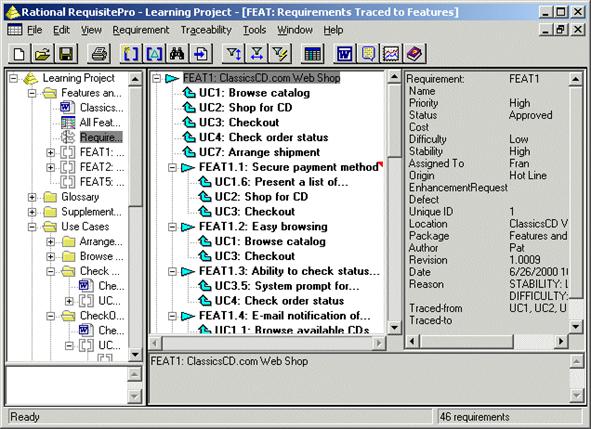
Task: Click the Origin value Hot Line
Action: pyautogui.click(x=528, y=175)
